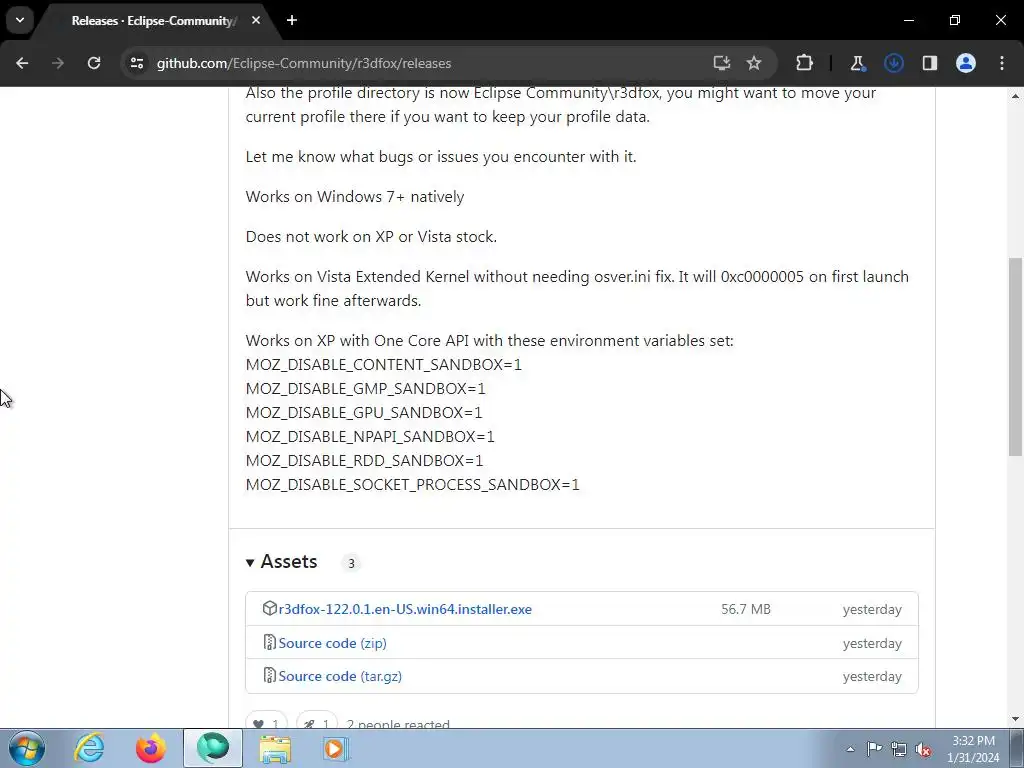The height and width of the screenshot is (768, 1024).
Task: Open Windows Media Player from taskbar
Action: (337, 748)
